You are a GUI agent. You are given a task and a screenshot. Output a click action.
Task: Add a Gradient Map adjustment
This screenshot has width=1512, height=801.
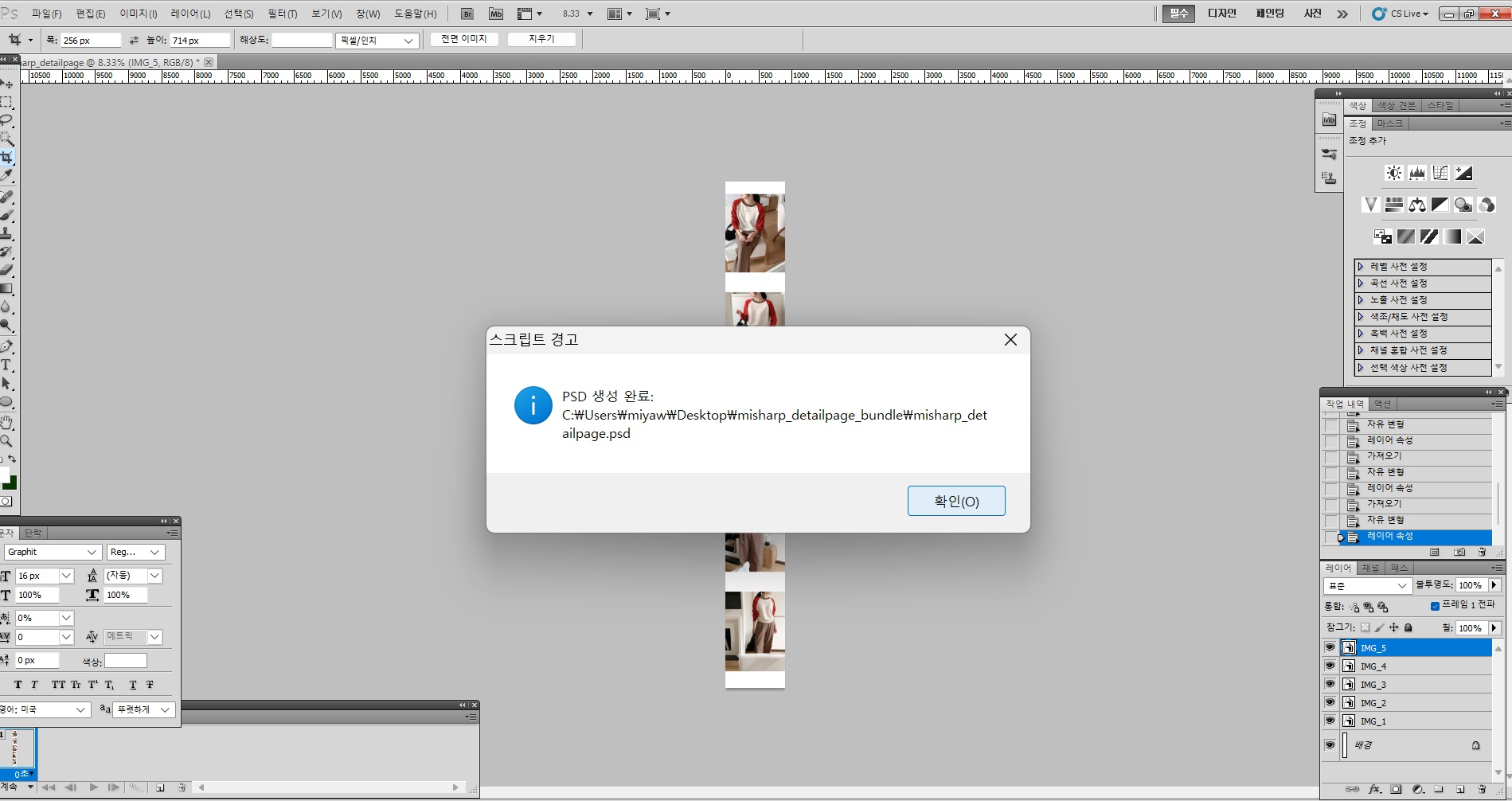point(1452,236)
